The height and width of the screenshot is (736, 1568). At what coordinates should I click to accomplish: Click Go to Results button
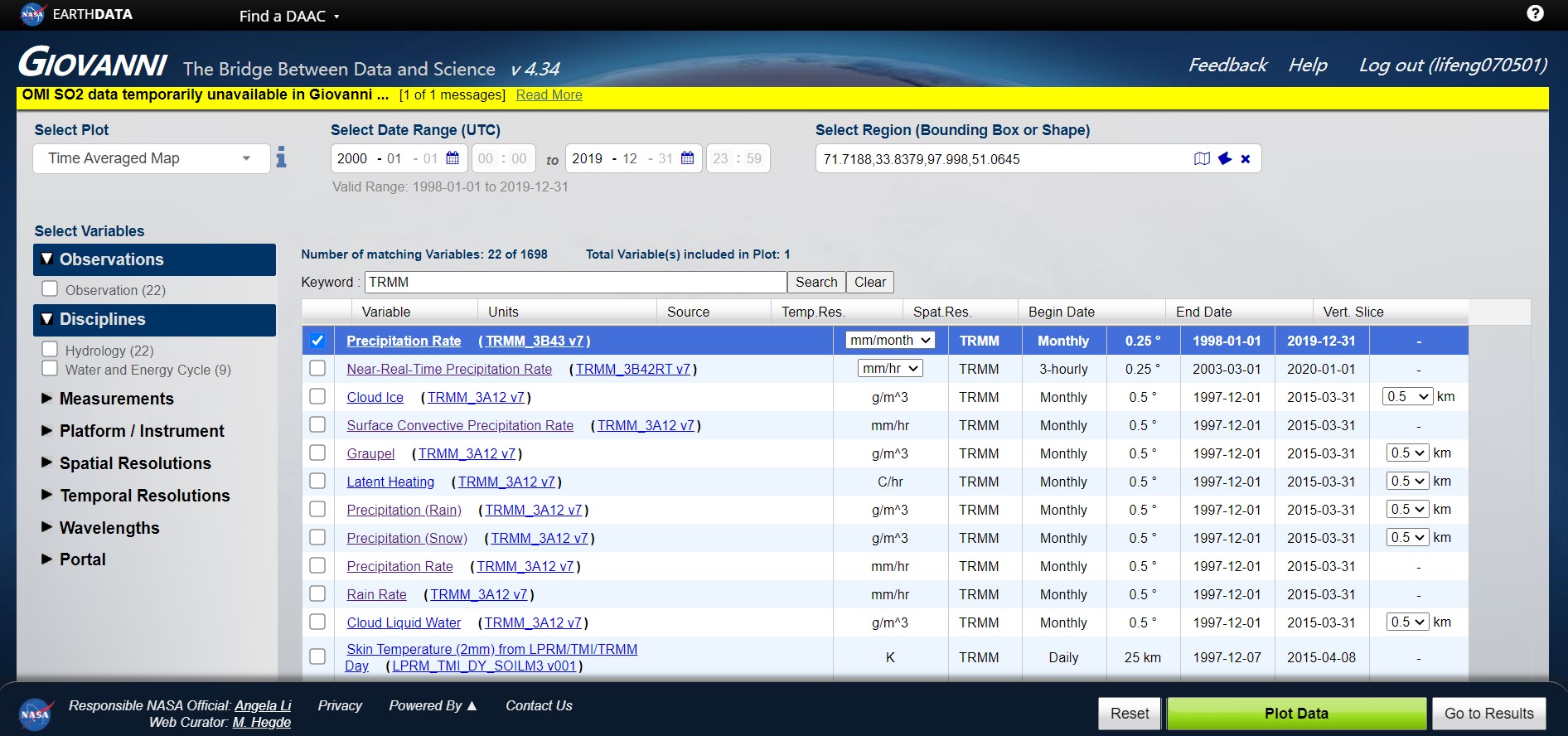[1489, 714]
